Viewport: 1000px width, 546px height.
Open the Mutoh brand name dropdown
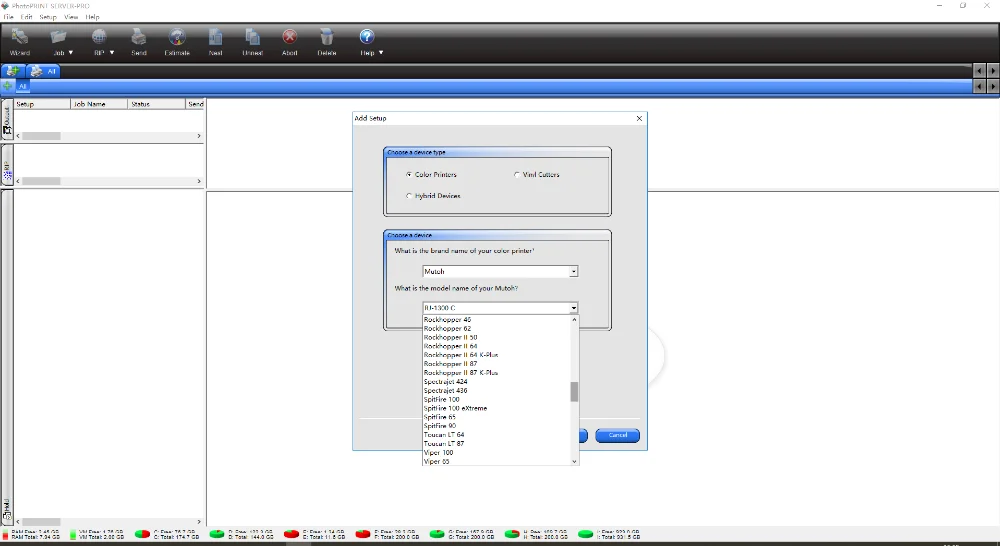(x=500, y=271)
